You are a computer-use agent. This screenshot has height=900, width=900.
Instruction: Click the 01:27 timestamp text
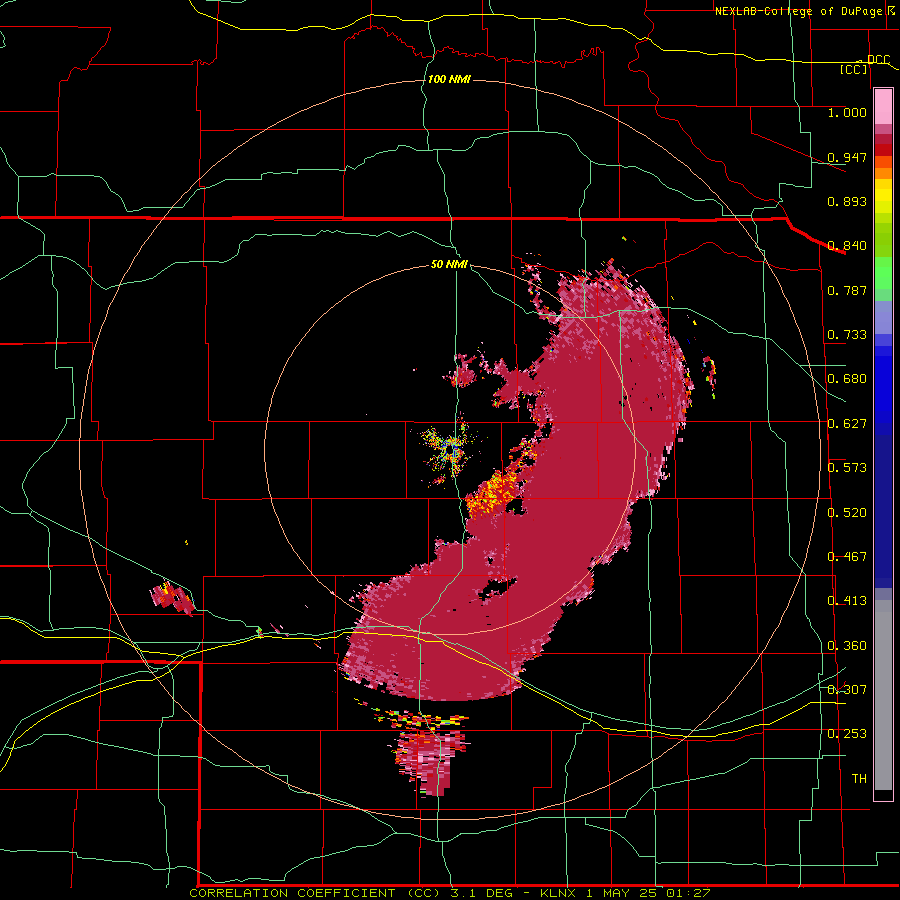click(688, 893)
